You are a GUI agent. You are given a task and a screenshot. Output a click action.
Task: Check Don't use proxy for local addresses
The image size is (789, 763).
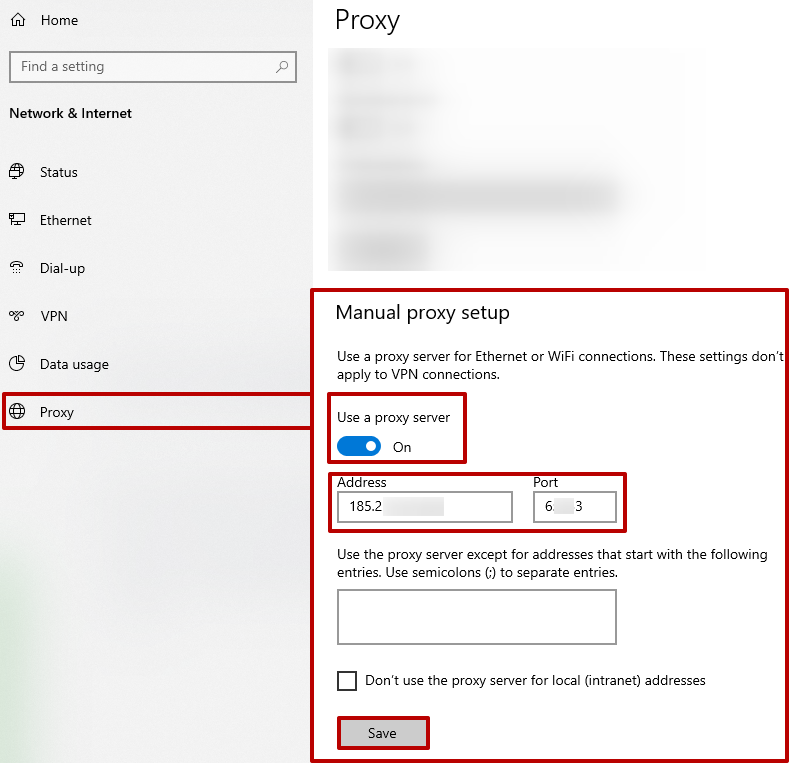pyautogui.click(x=347, y=681)
